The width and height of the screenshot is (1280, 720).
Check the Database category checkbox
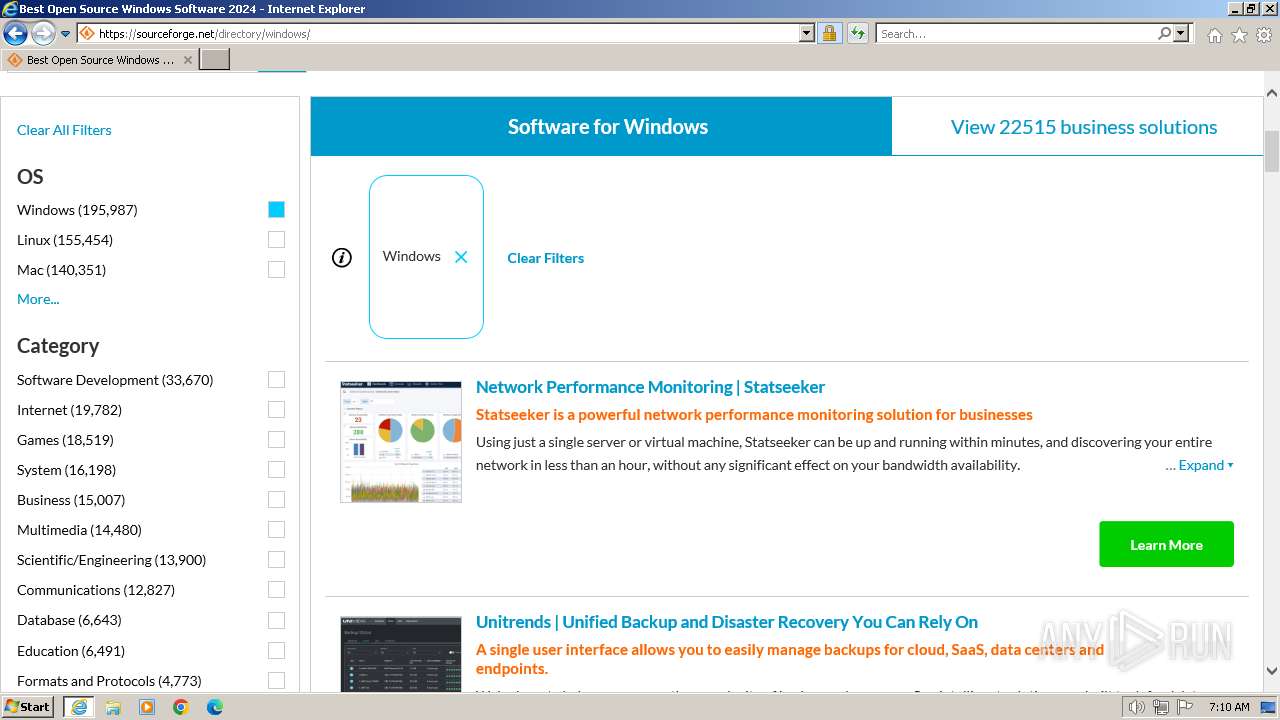point(276,620)
